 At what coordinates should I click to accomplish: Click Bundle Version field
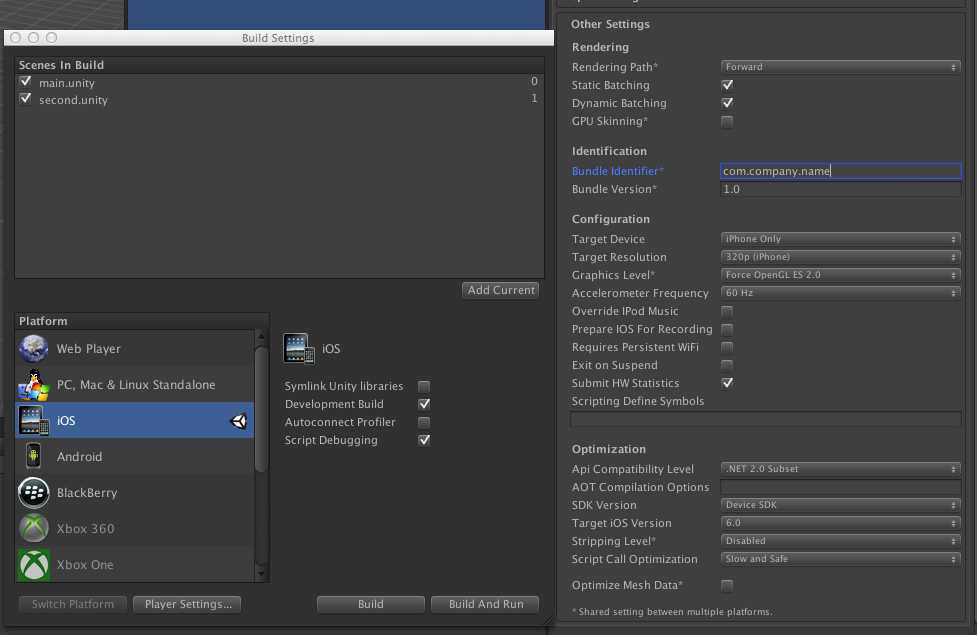[x=841, y=189]
